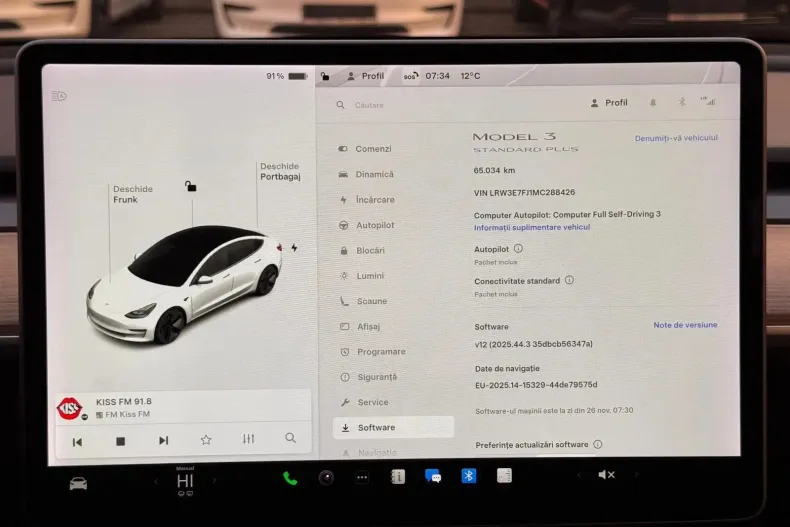Tap the Bluetooth icon in settings header
Image resolution: width=790 pixels, height=527 pixels.
tap(682, 102)
